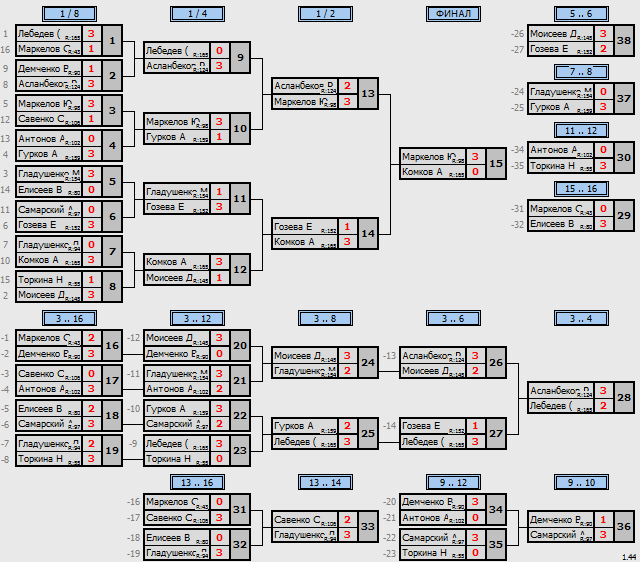
Task: Select Елисеев В in match 29
Action: 561,224
